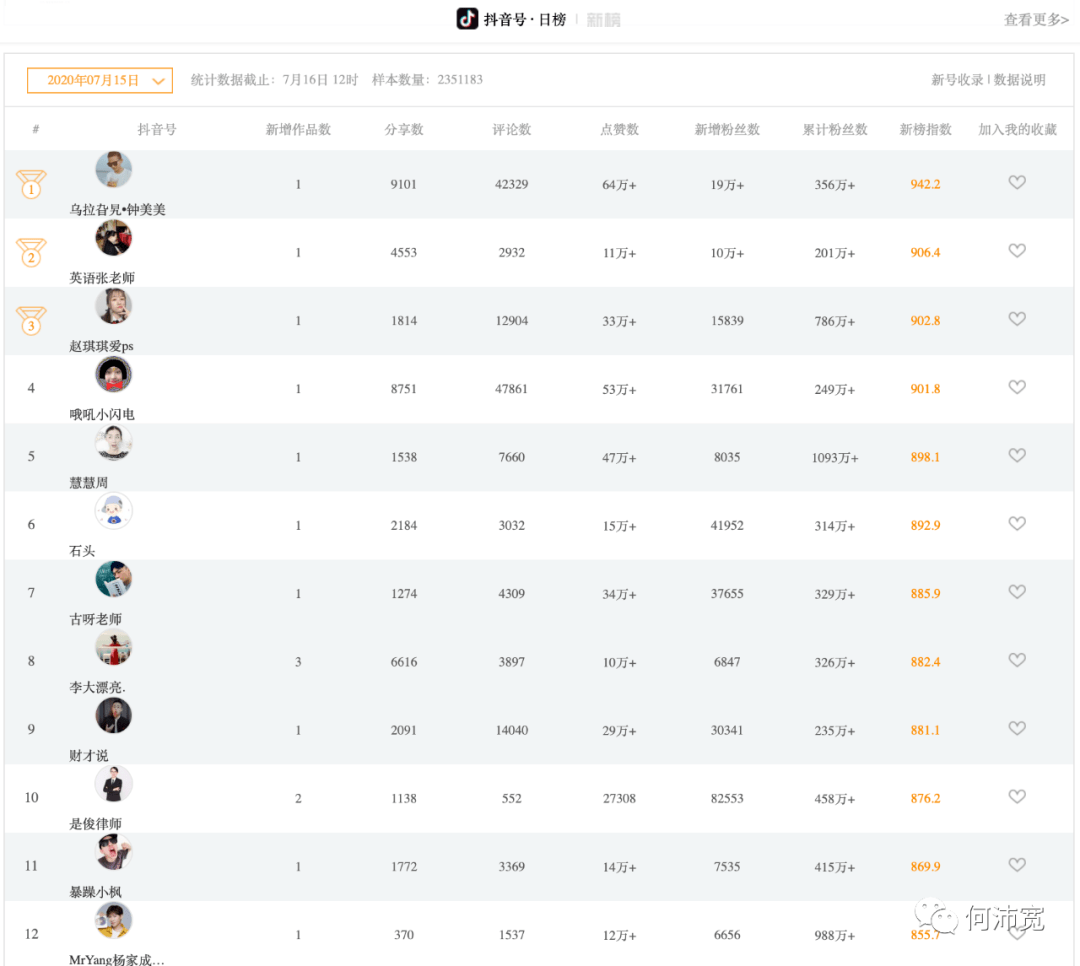Screen dimensions: 1080x966
Task: Click the 新榜指数 column header
Action: tap(925, 130)
